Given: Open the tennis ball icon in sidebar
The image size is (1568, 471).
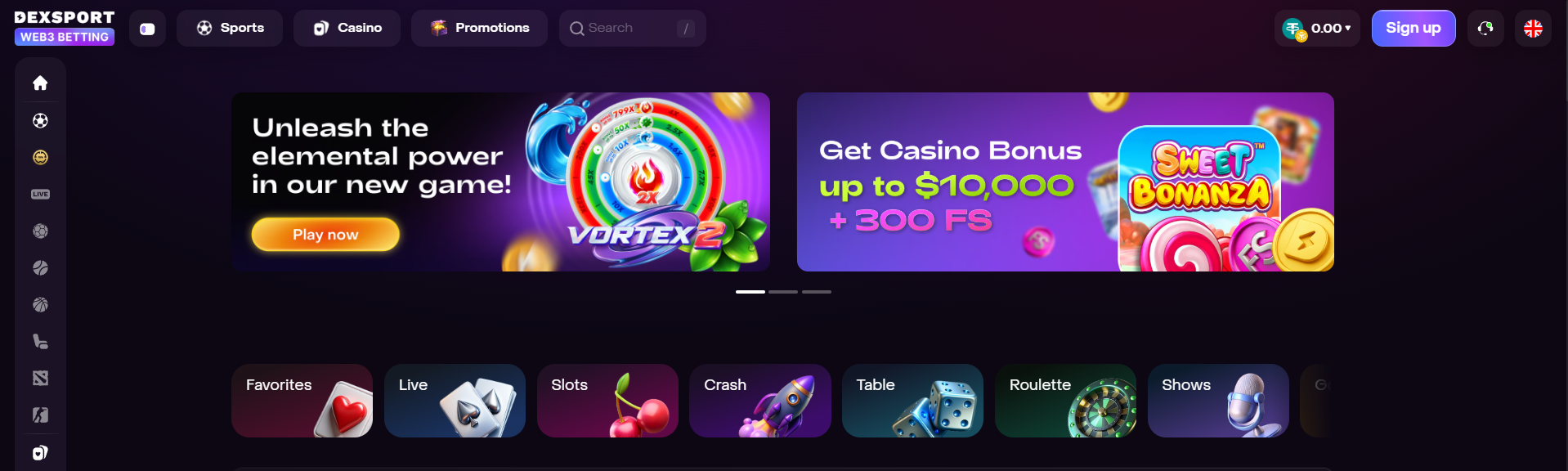Looking at the screenshot, I should coord(40,267).
